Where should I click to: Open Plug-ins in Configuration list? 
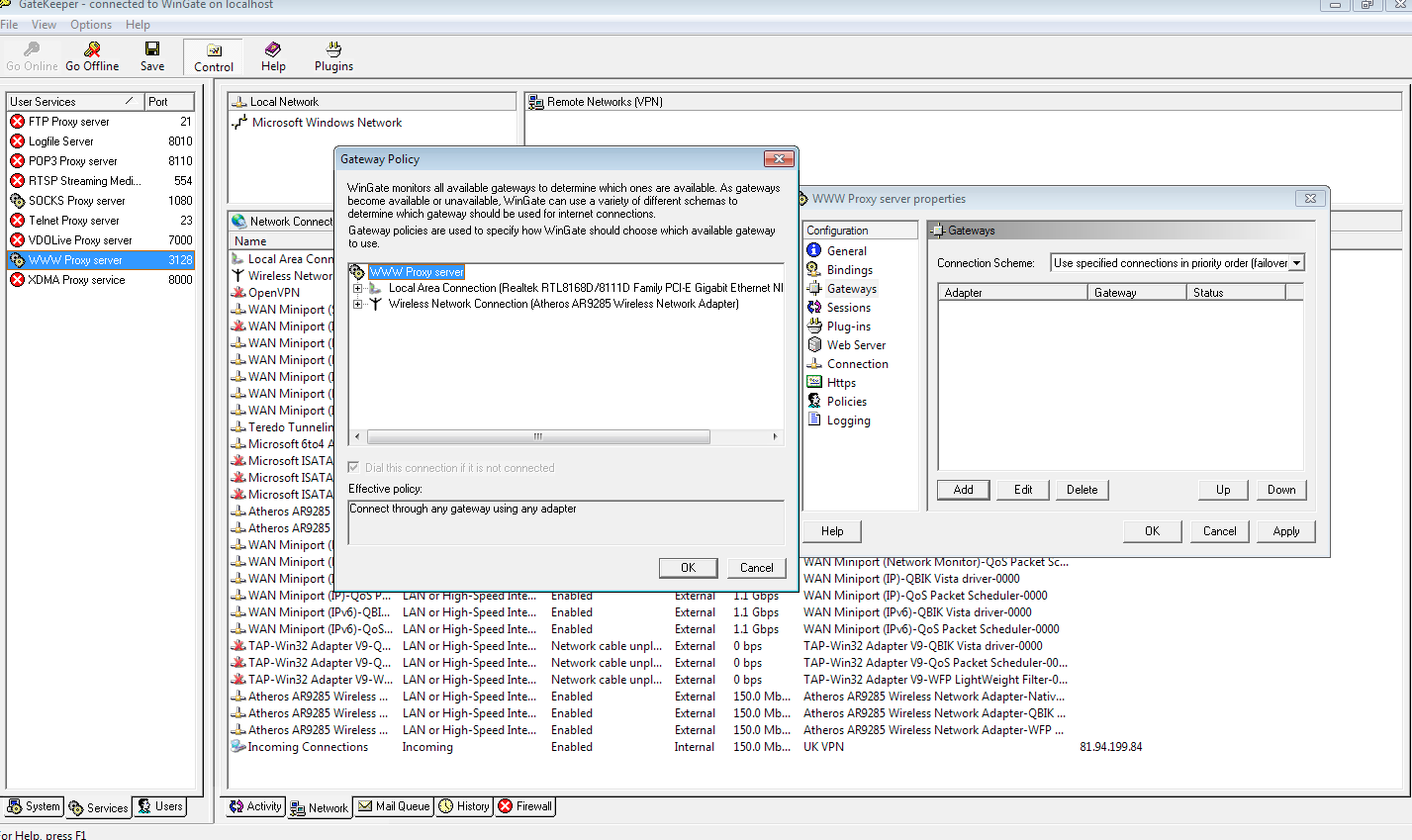848,327
